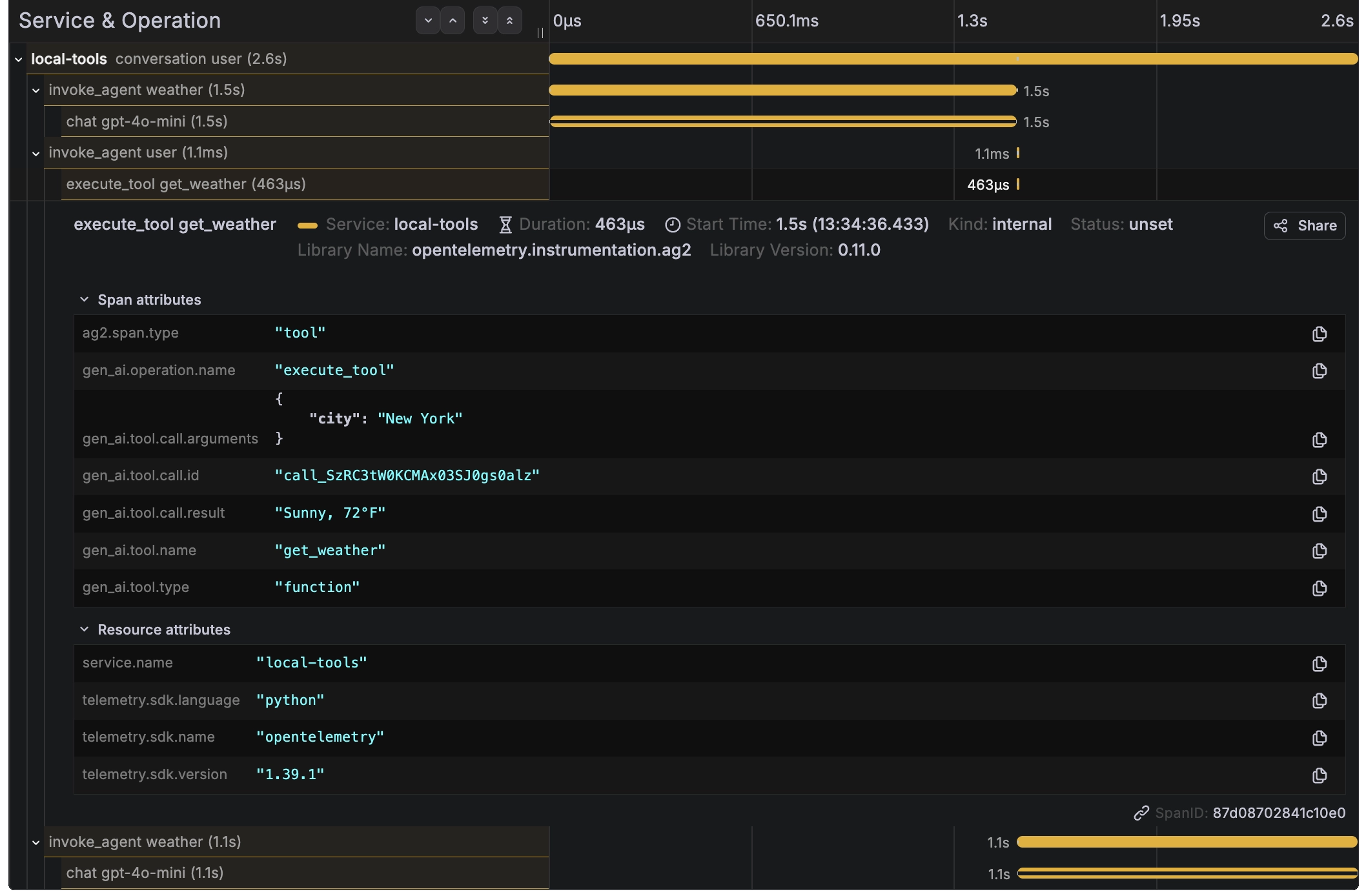
Task: Collapse all spans with double up chevron
Action: tap(509, 21)
